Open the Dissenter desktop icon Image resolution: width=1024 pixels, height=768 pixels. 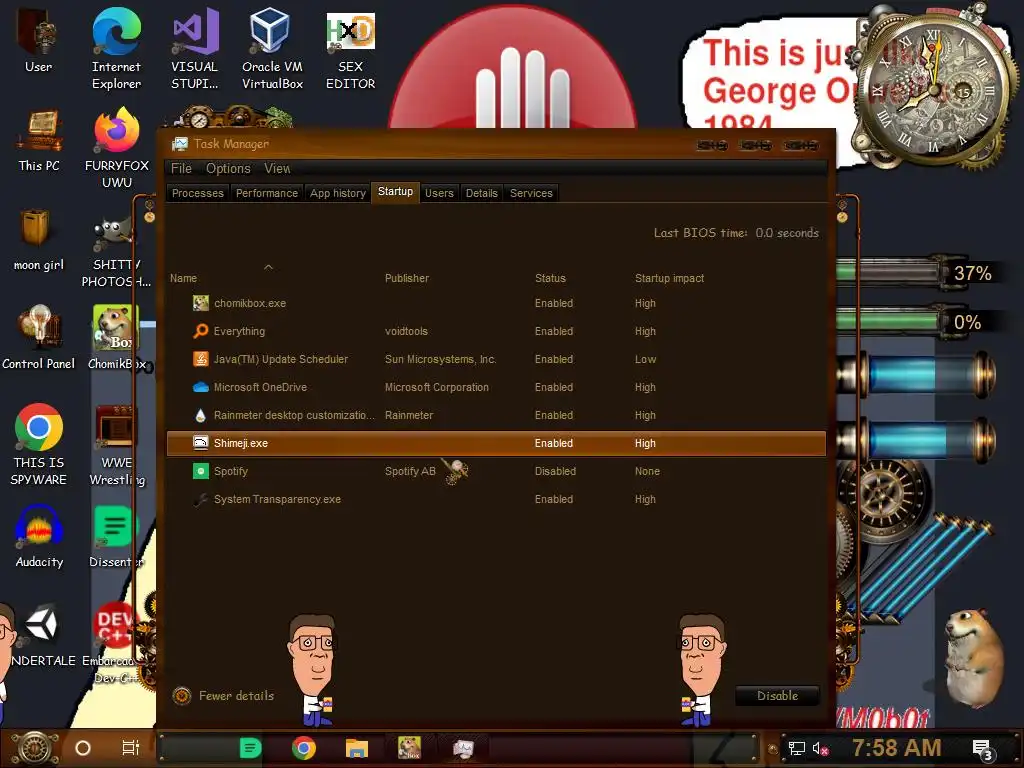(x=116, y=537)
